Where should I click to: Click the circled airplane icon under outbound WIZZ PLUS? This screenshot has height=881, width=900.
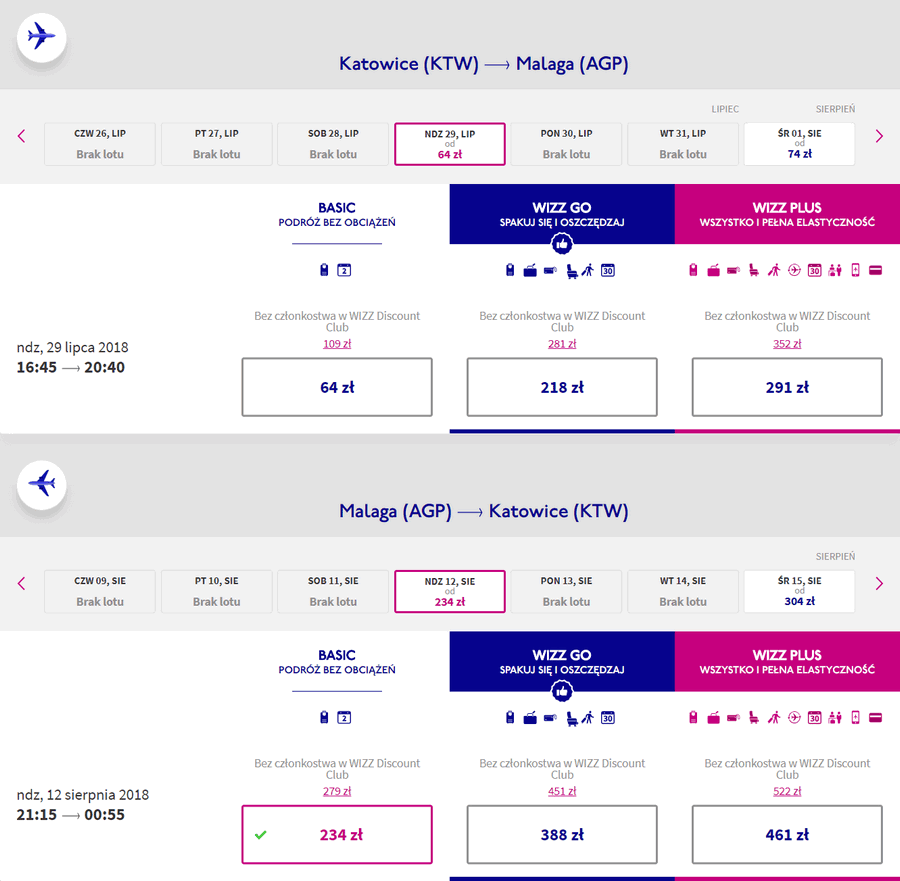tap(794, 270)
